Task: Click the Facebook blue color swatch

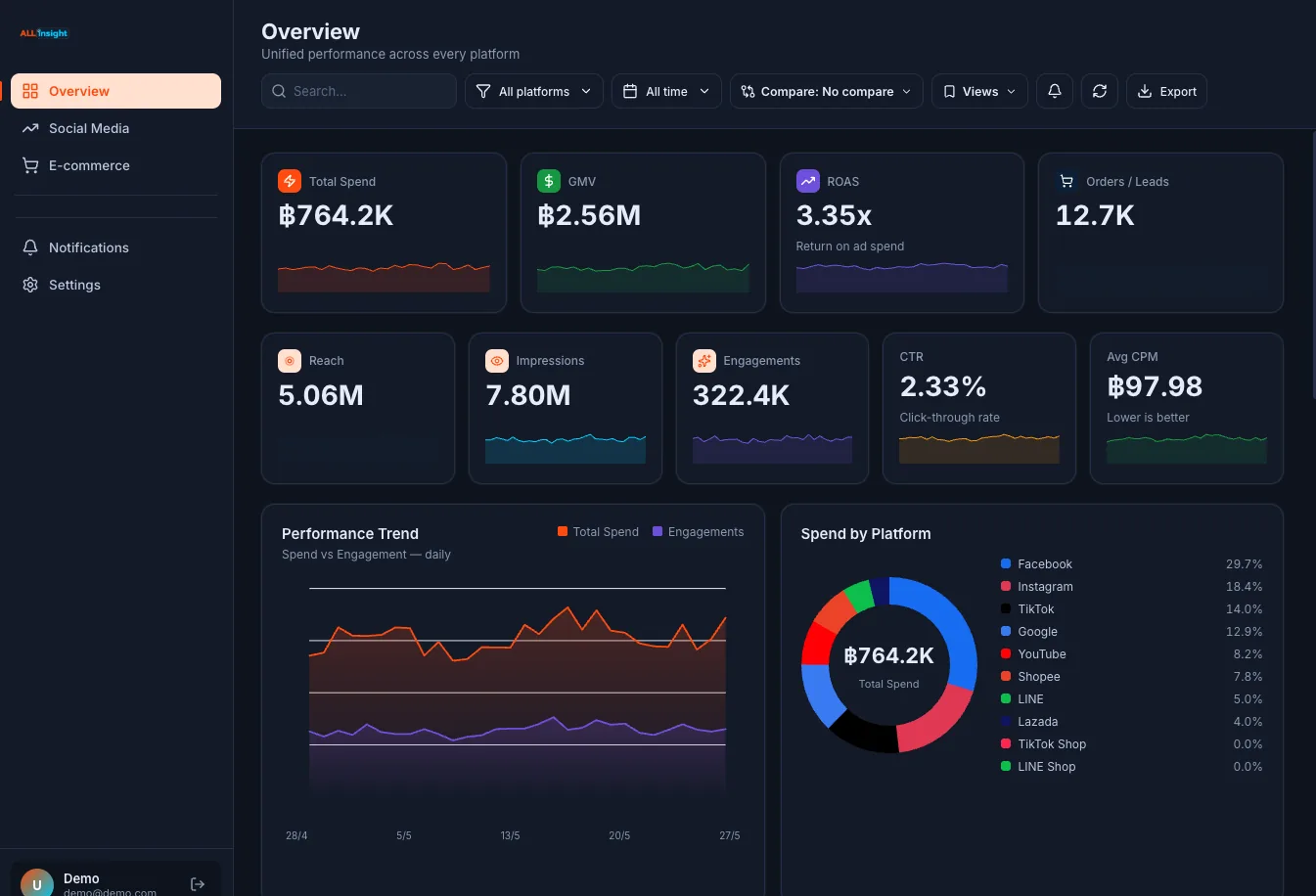Action: tap(1006, 564)
